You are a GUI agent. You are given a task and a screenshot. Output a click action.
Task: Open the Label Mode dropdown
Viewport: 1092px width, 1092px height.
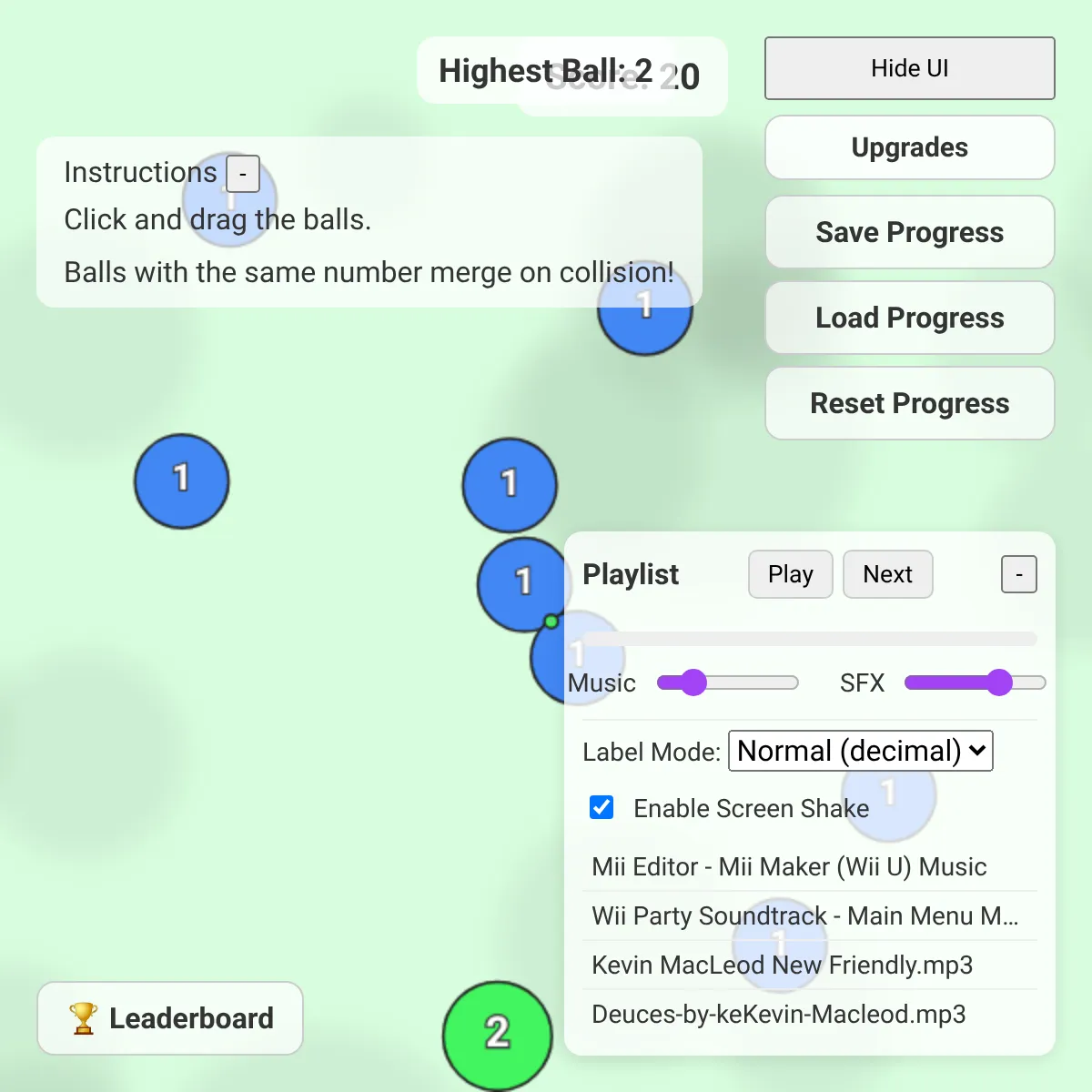861,751
